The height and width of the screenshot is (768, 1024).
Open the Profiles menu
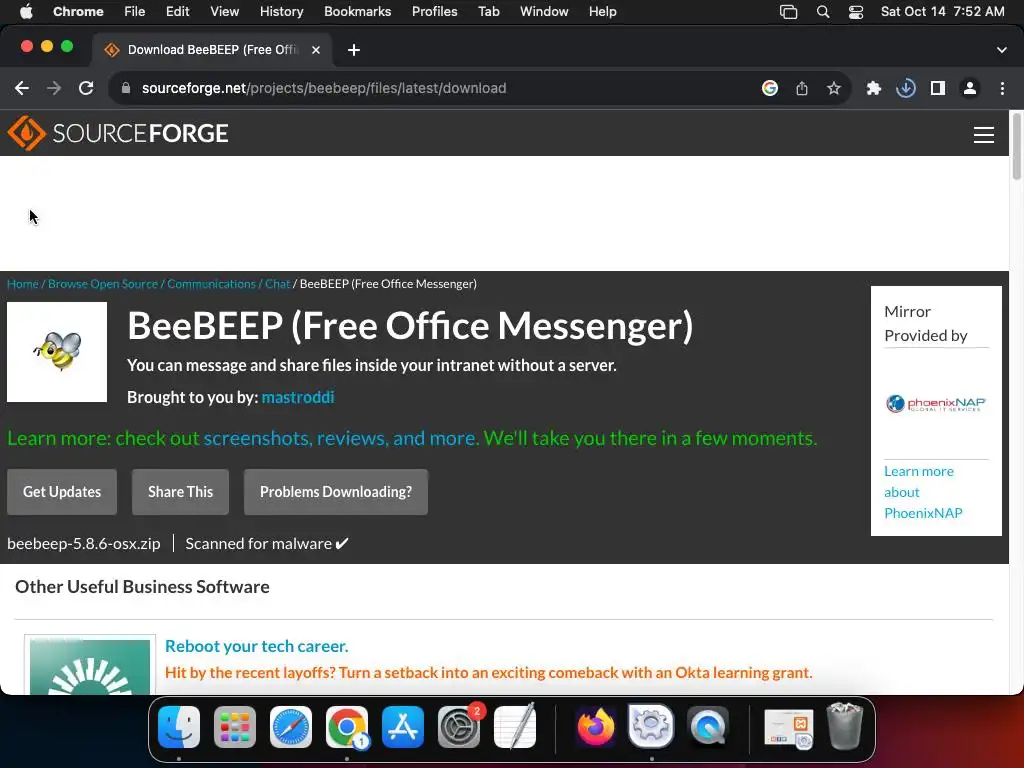coord(435,12)
